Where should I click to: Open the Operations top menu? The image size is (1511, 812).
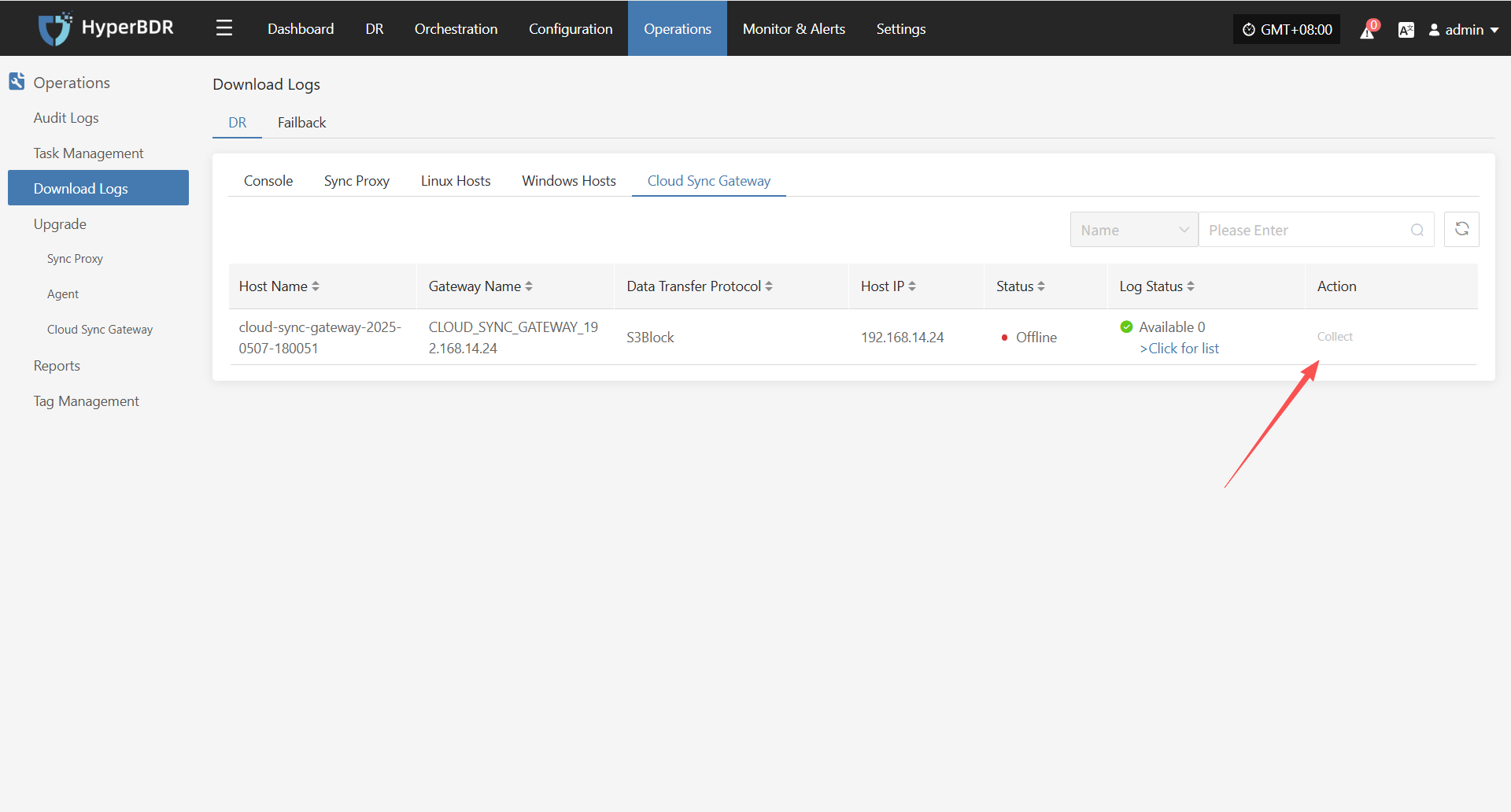pos(678,28)
